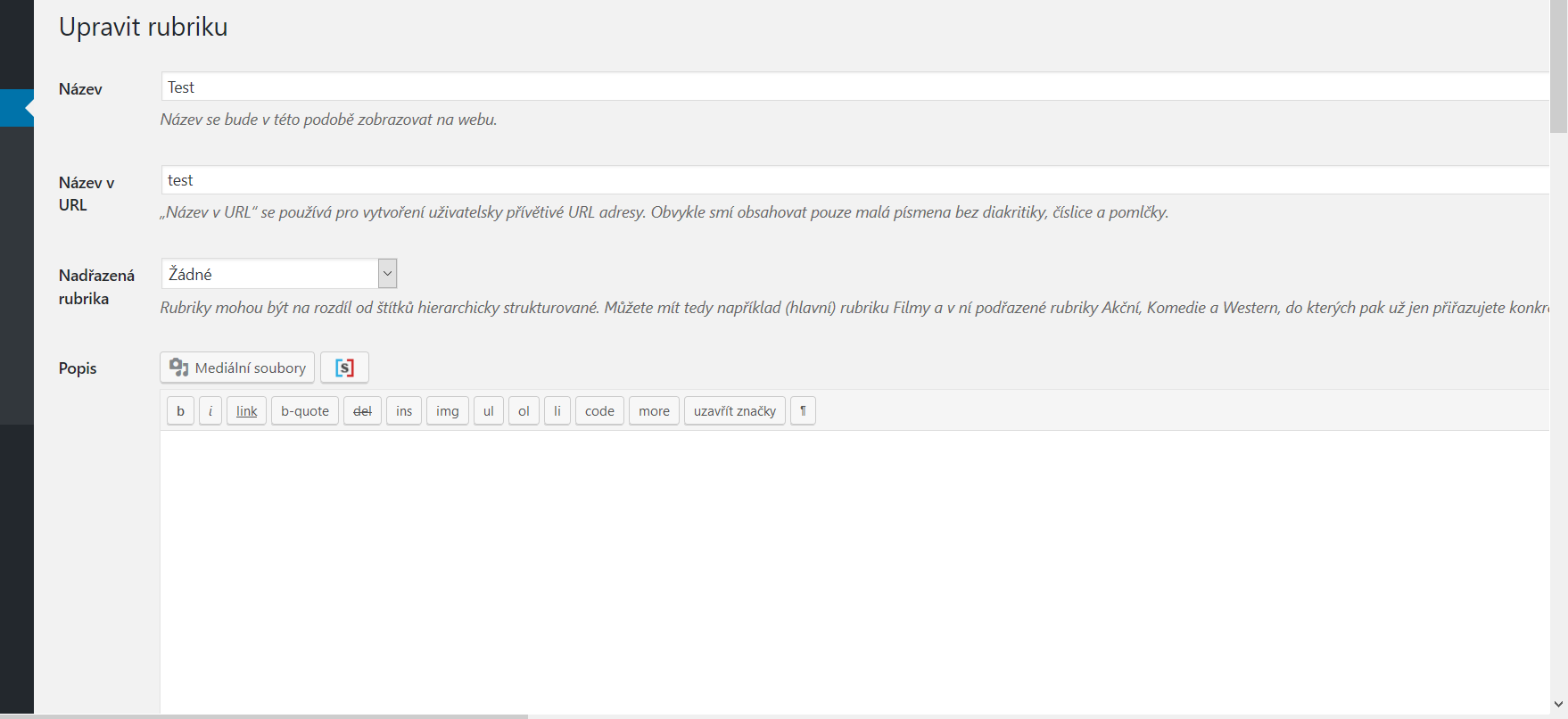Click Mediální soubory to add media
This screenshot has height=719, width=1568.
(x=235, y=367)
